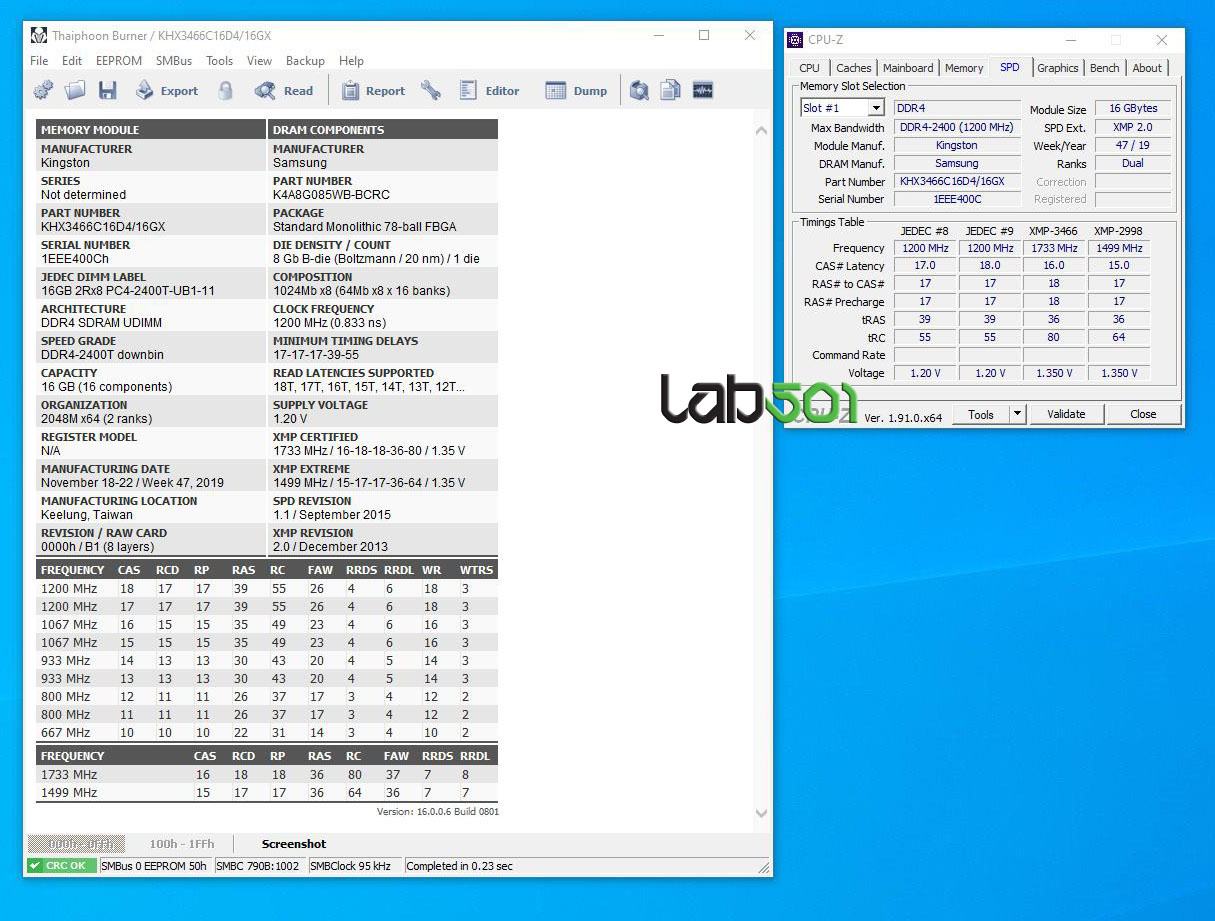
Task: Open the Help menu
Action: click(x=351, y=61)
